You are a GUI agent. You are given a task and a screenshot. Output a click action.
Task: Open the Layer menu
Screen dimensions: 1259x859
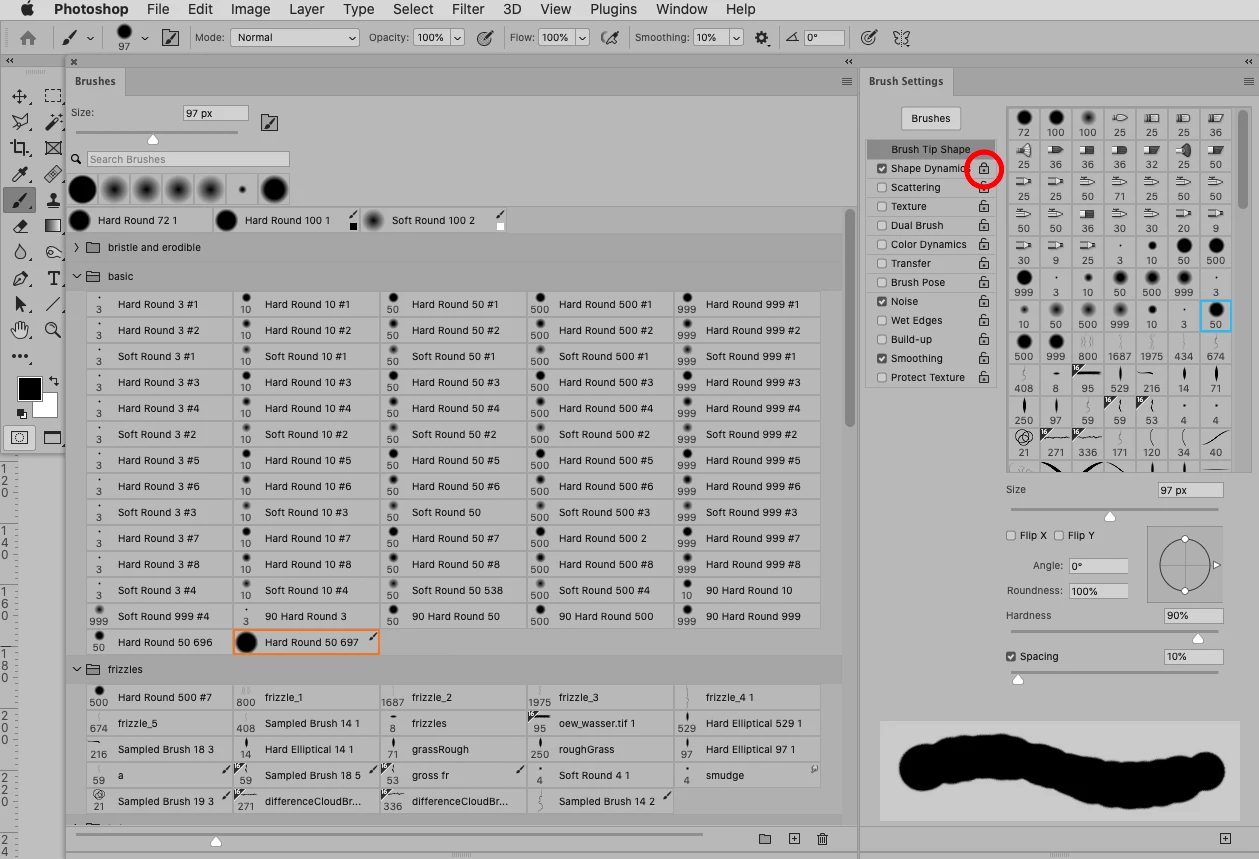tap(306, 9)
